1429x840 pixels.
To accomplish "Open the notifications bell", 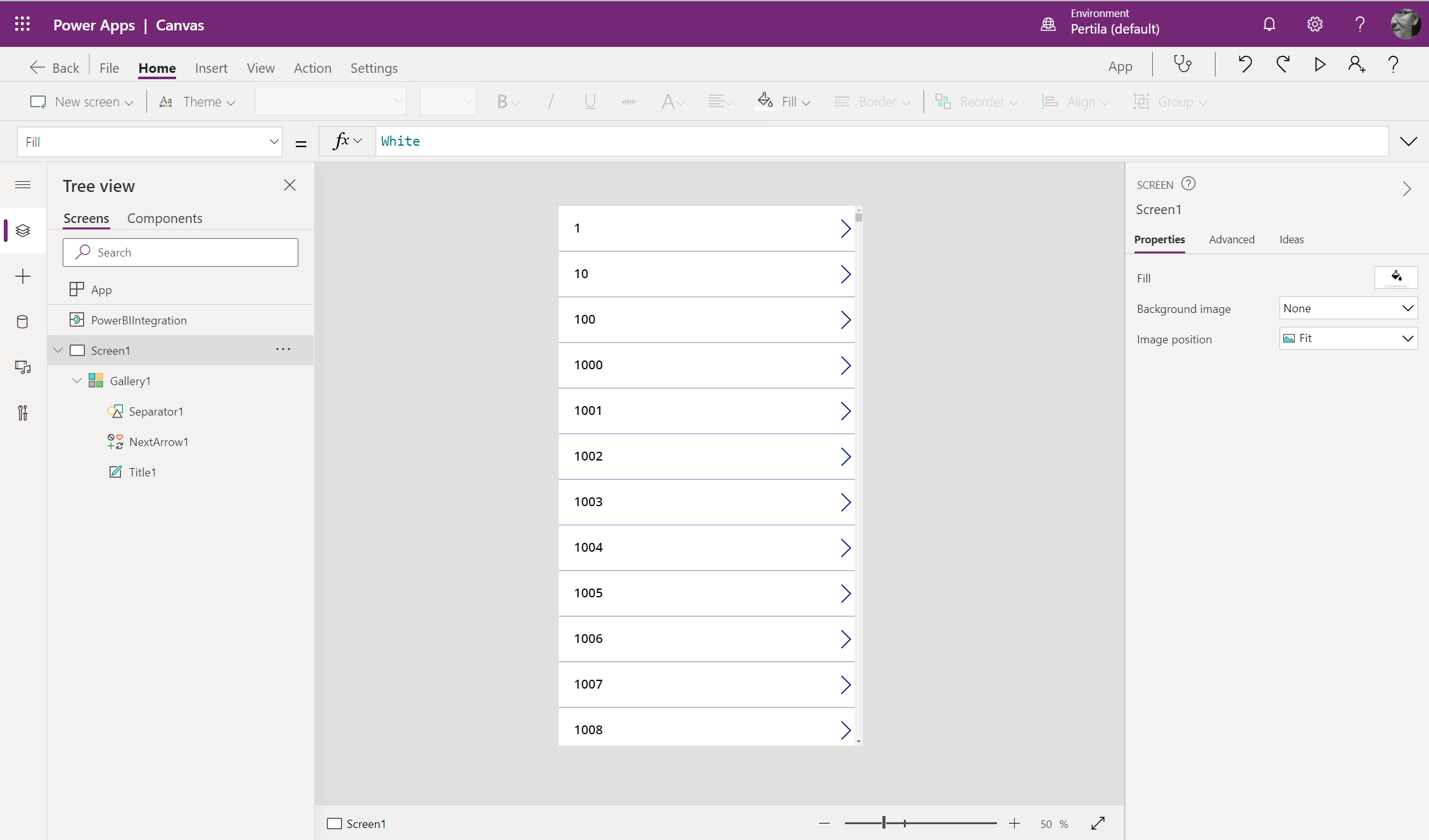I will (x=1269, y=25).
